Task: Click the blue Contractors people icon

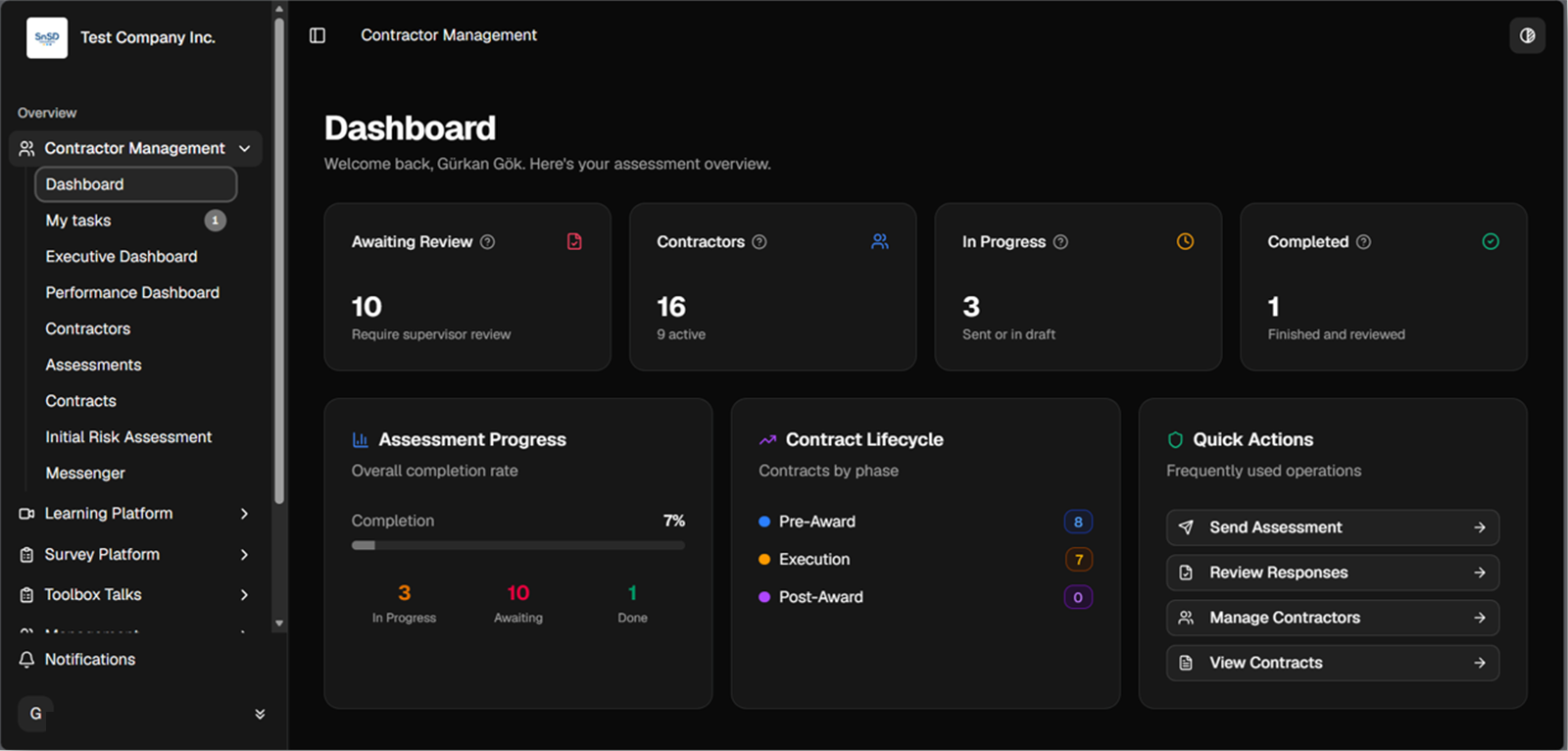Action: click(x=880, y=241)
